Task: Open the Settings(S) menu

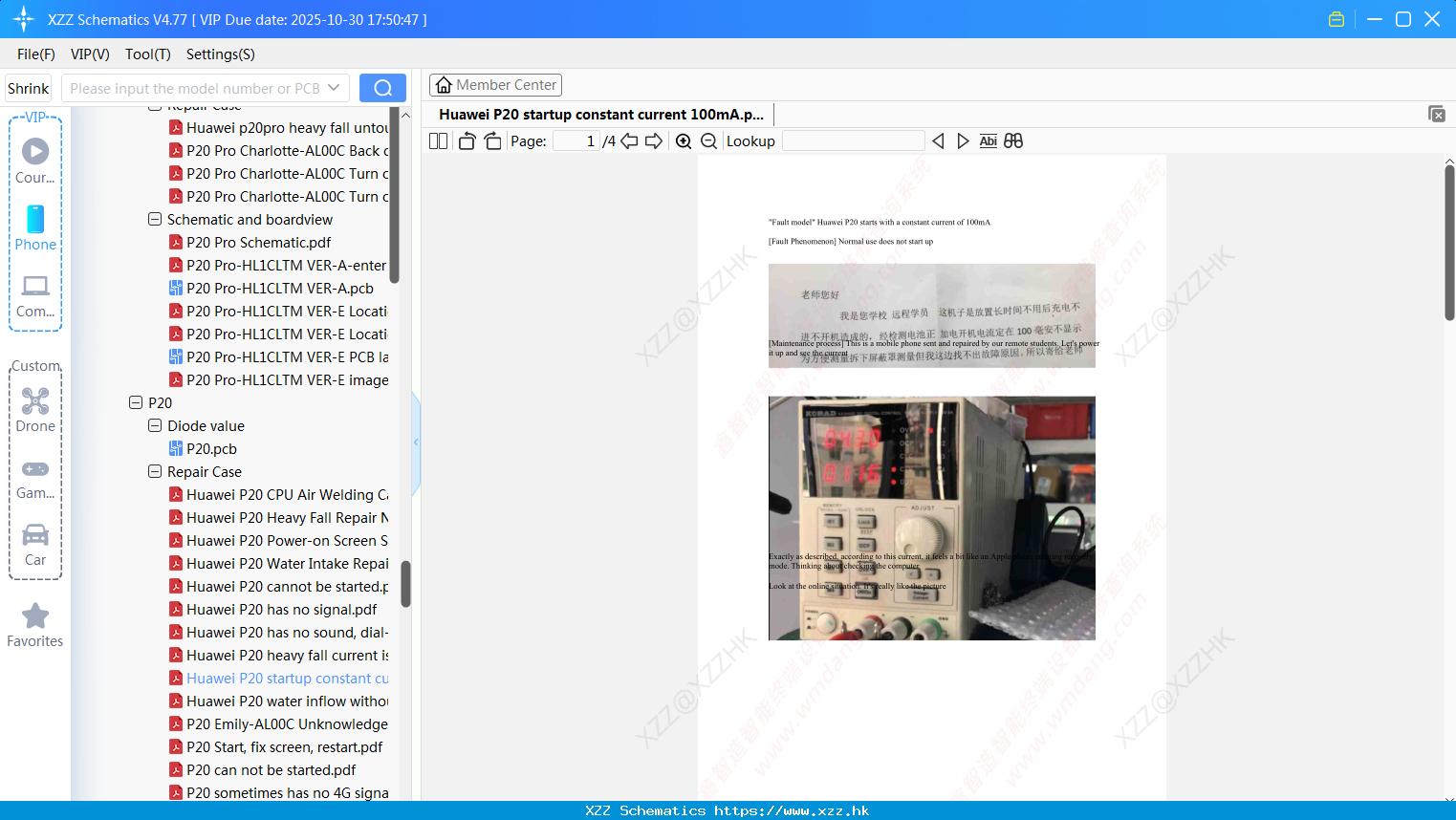Action: [221, 54]
